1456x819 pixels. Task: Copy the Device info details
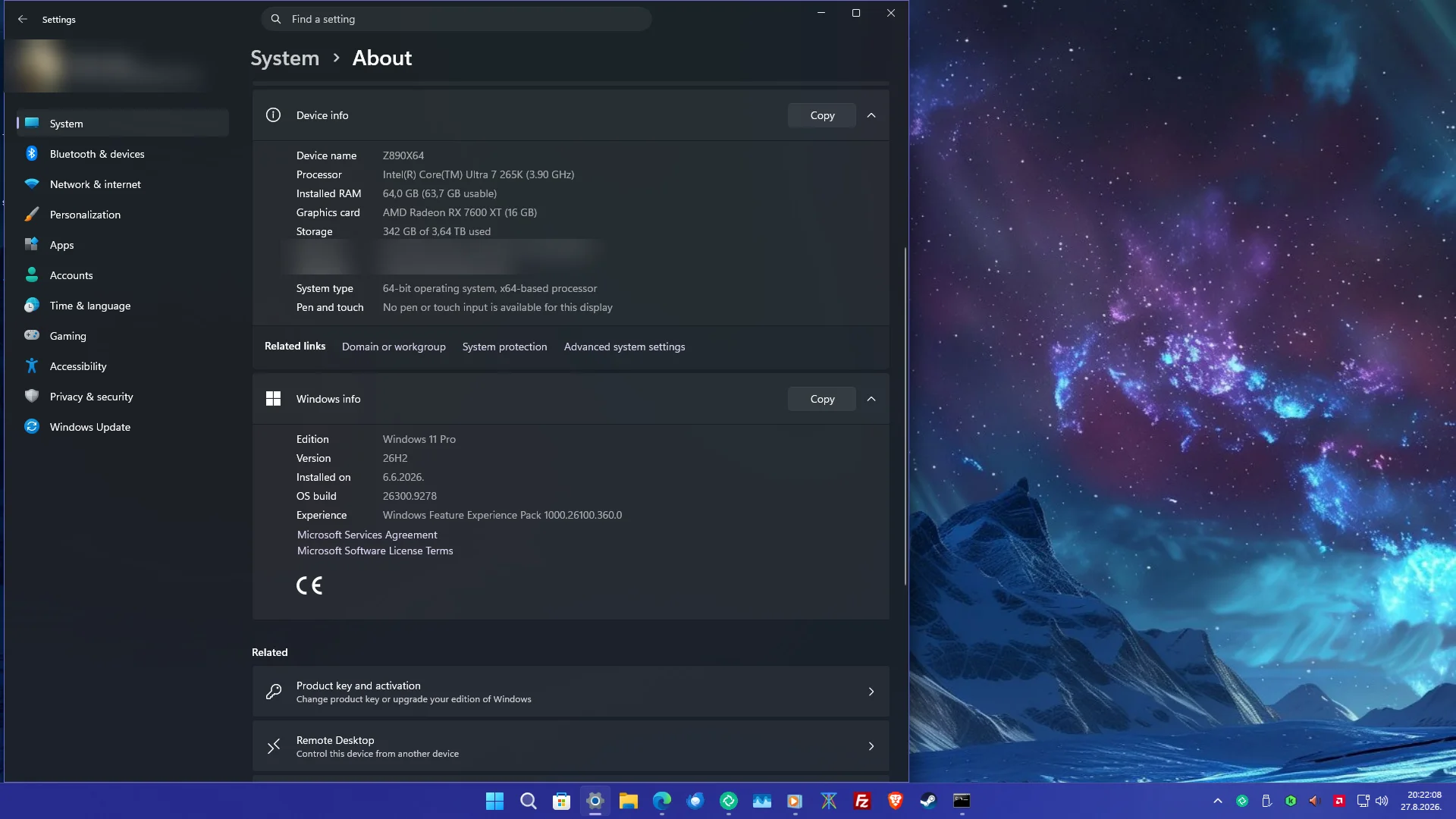point(822,115)
